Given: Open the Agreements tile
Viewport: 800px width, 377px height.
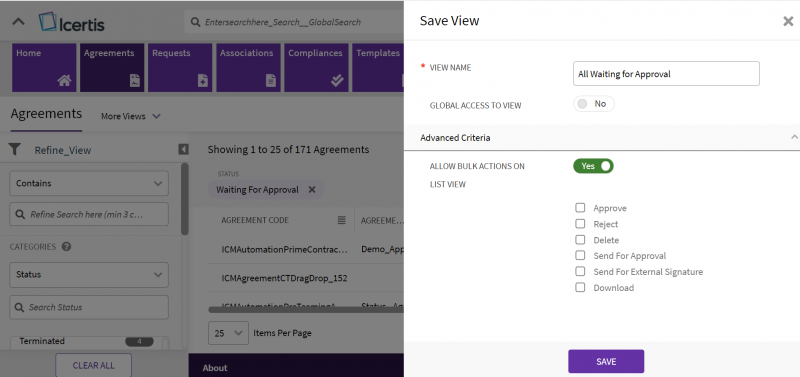Looking at the screenshot, I should [x=112, y=67].
